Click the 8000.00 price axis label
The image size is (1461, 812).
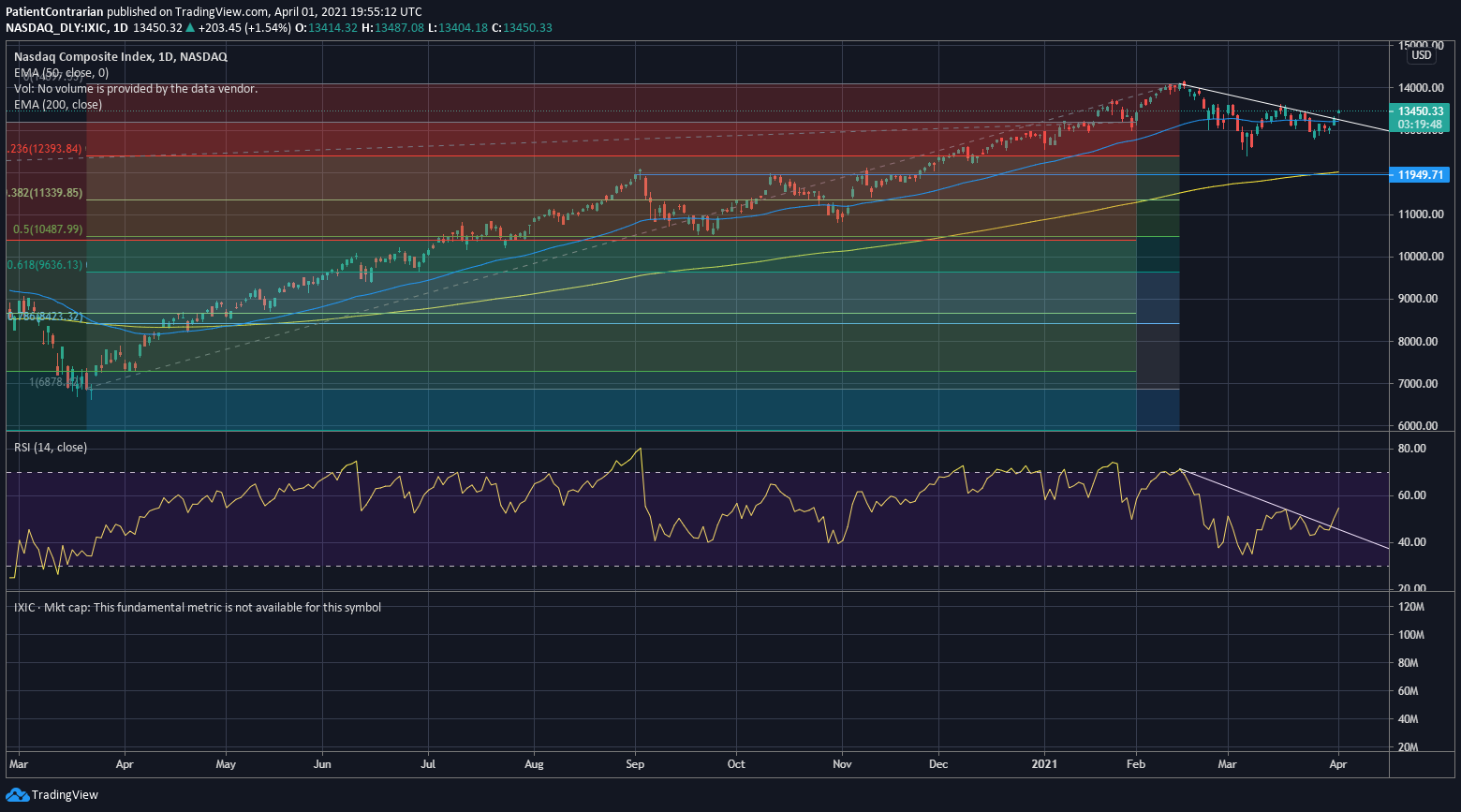click(x=1418, y=342)
